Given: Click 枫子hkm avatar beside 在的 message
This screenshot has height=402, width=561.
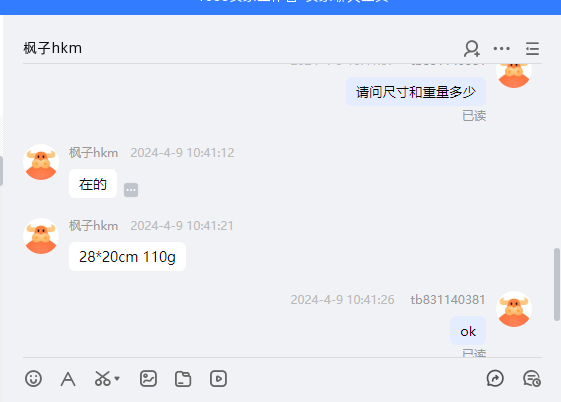Looking at the screenshot, I should (x=41, y=162).
